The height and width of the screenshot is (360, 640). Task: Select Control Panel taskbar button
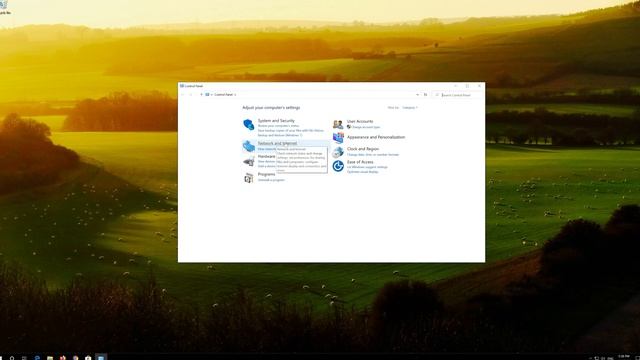pos(101,357)
